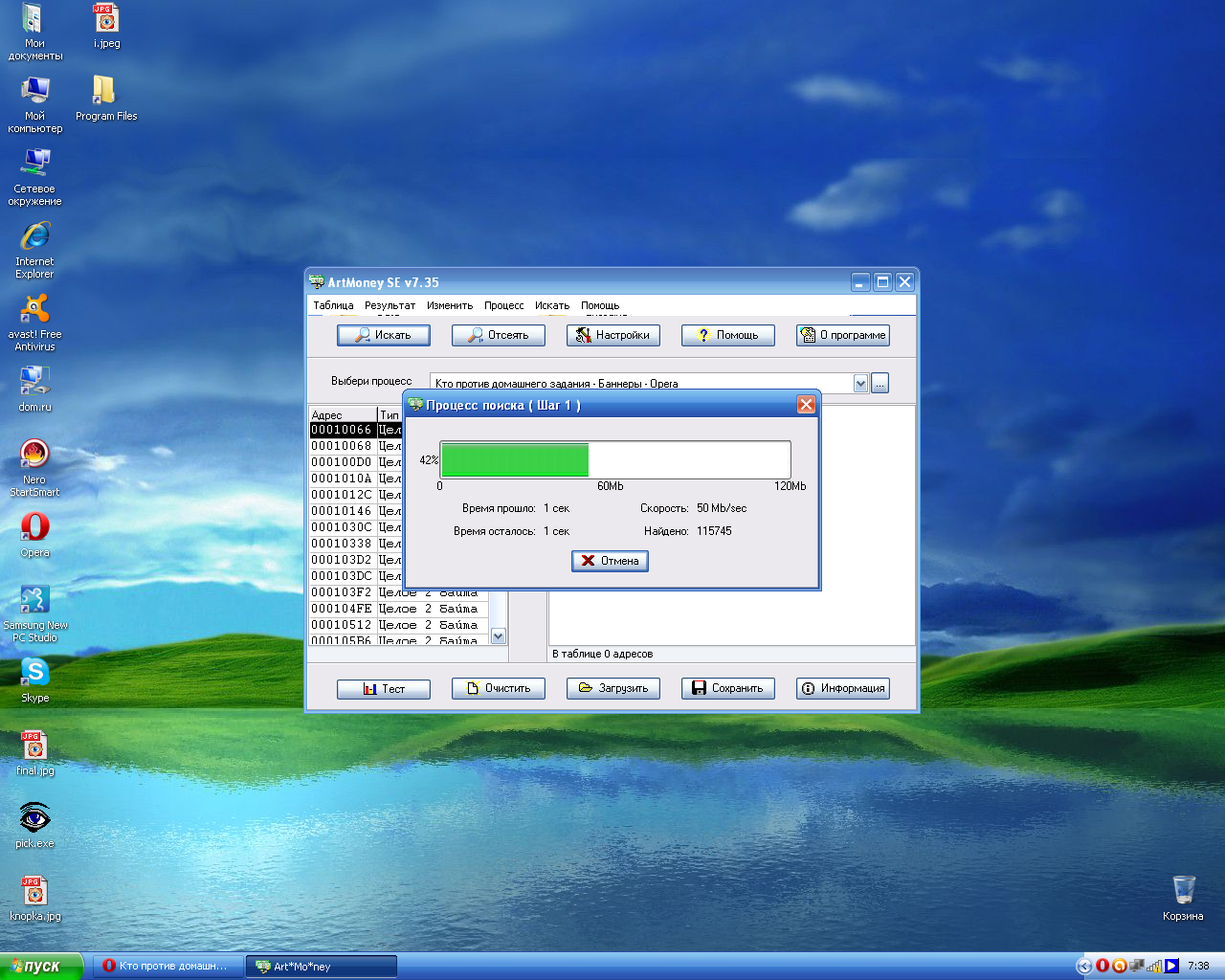Open pick.exe desktop icon
The width and height of the screenshot is (1225, 980).
(34, 827)
